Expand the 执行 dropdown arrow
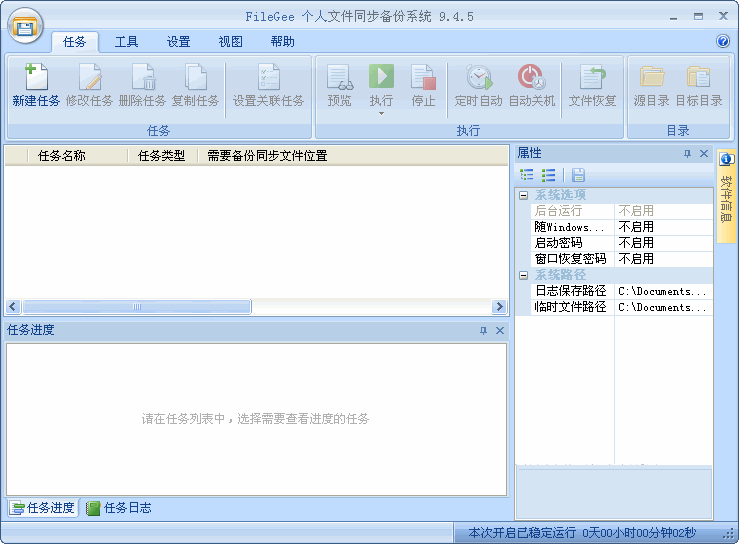The width and height of the screenshot is (739, 544). [381, 114]
